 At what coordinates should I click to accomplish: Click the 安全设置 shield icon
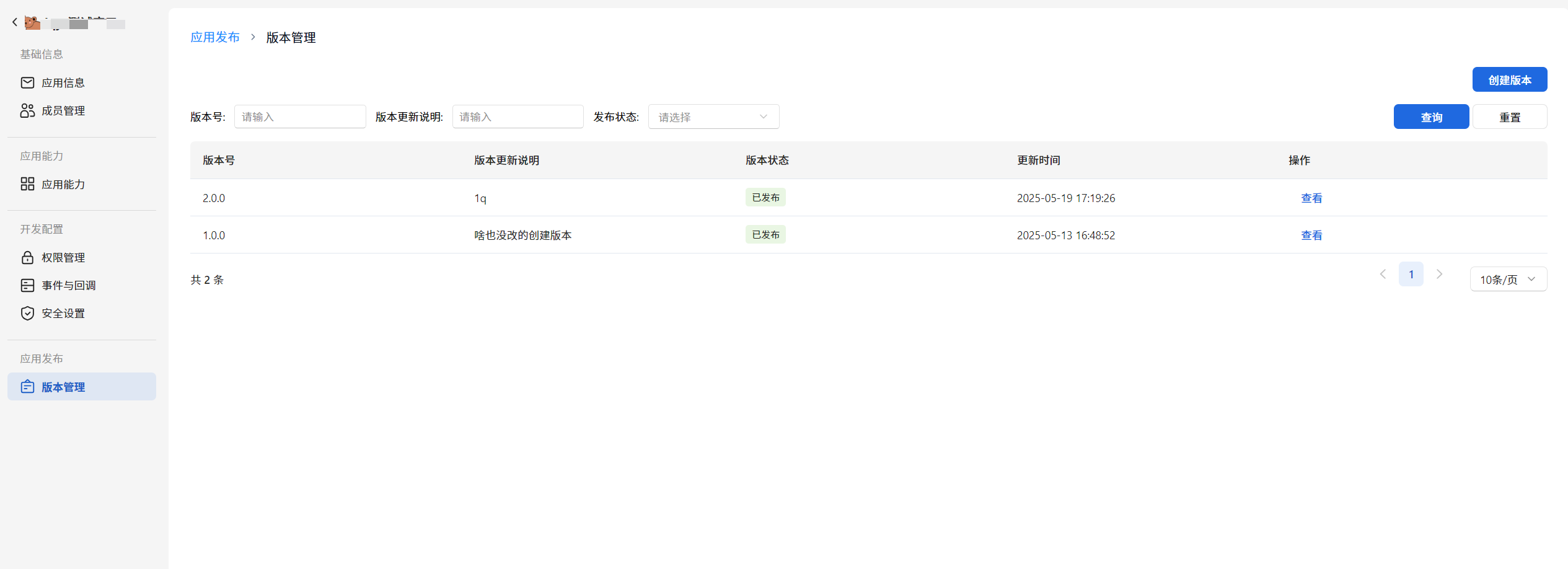27,313
